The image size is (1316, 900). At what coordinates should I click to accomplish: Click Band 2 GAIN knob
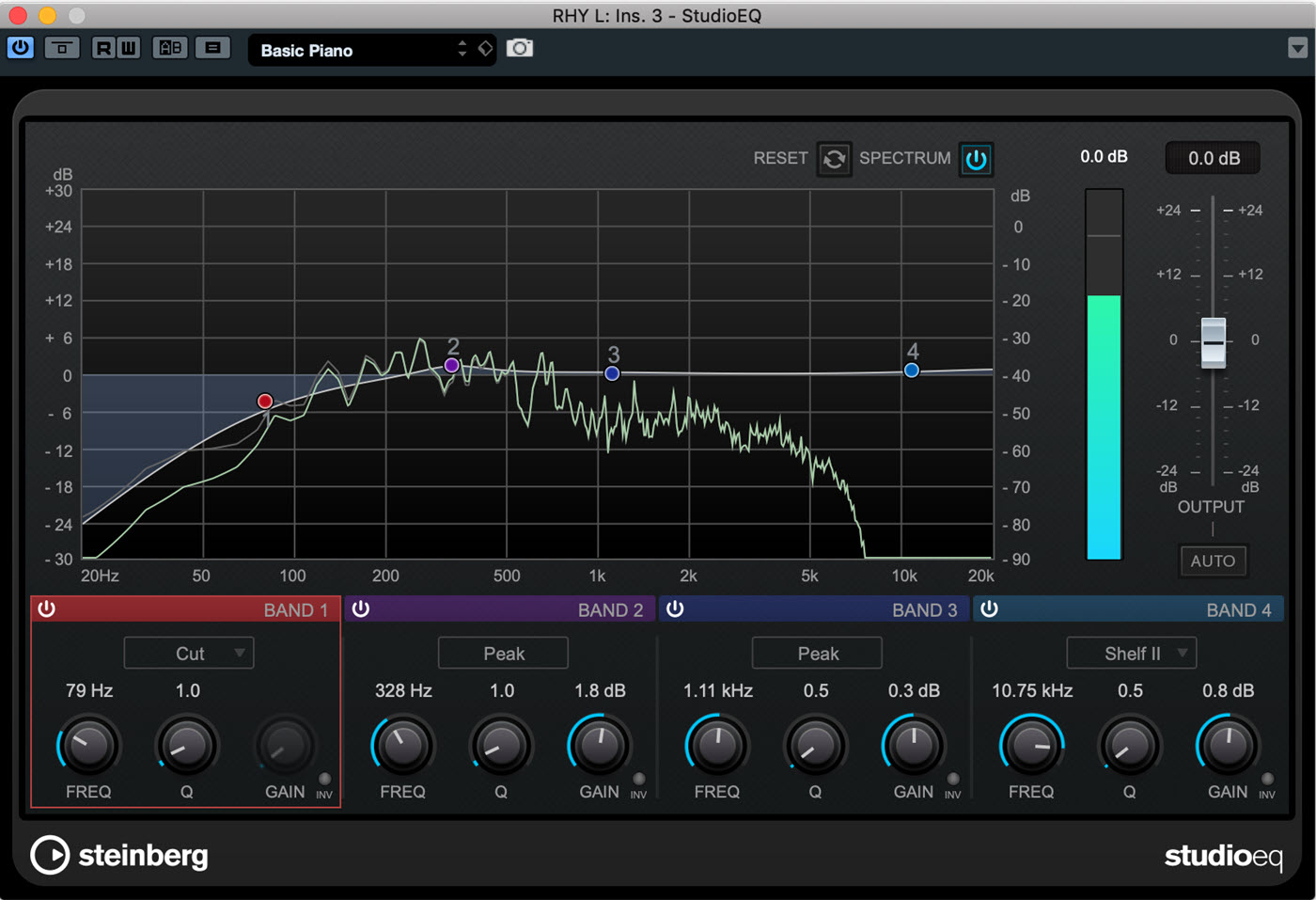pyautogui.click(x=599, y=747)
